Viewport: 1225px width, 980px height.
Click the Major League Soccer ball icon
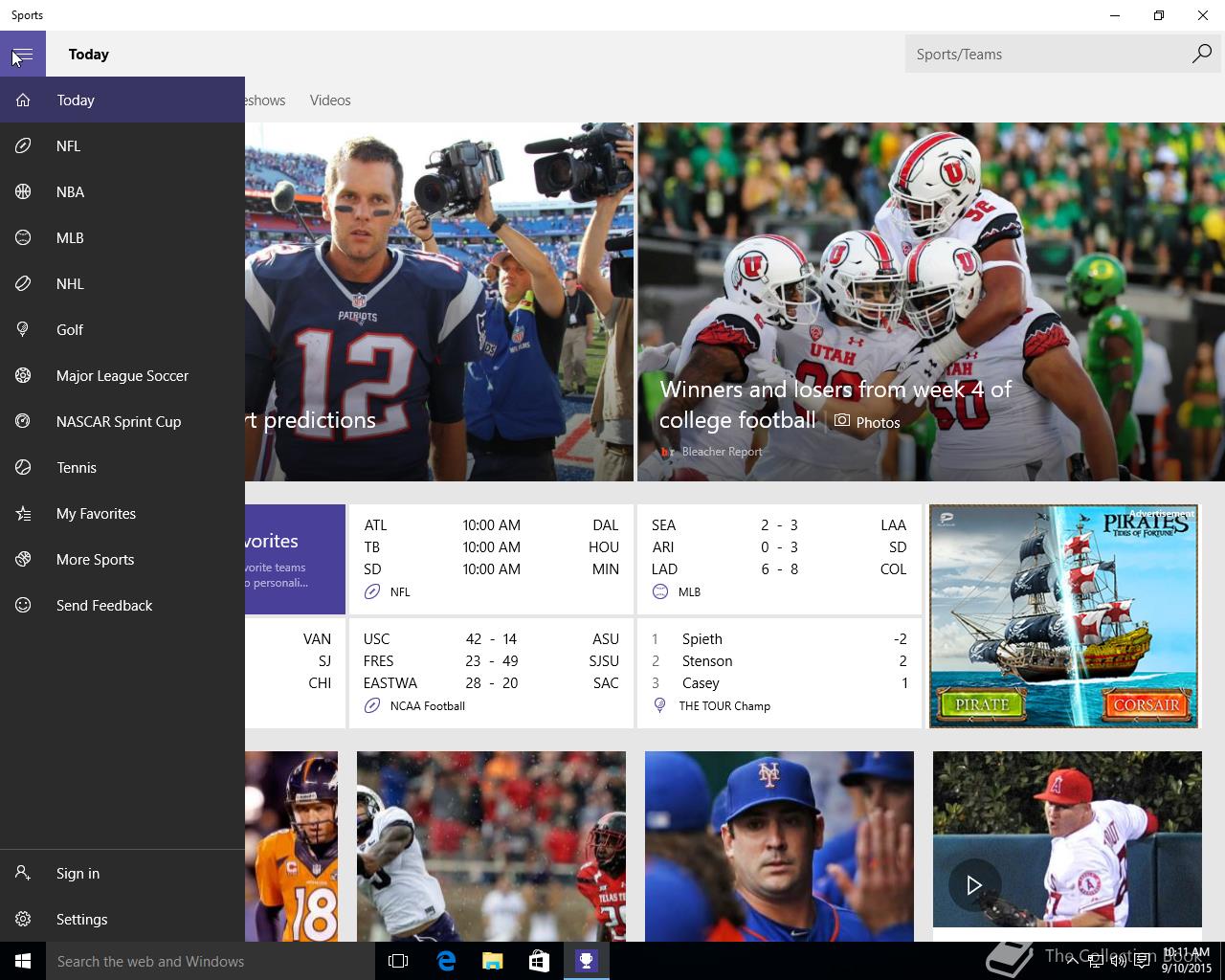[x=23, y=375]
